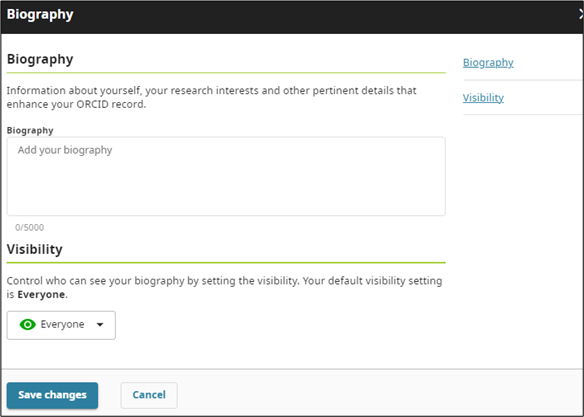
Task: Click the Biography section heading
Action: [40, 59]
